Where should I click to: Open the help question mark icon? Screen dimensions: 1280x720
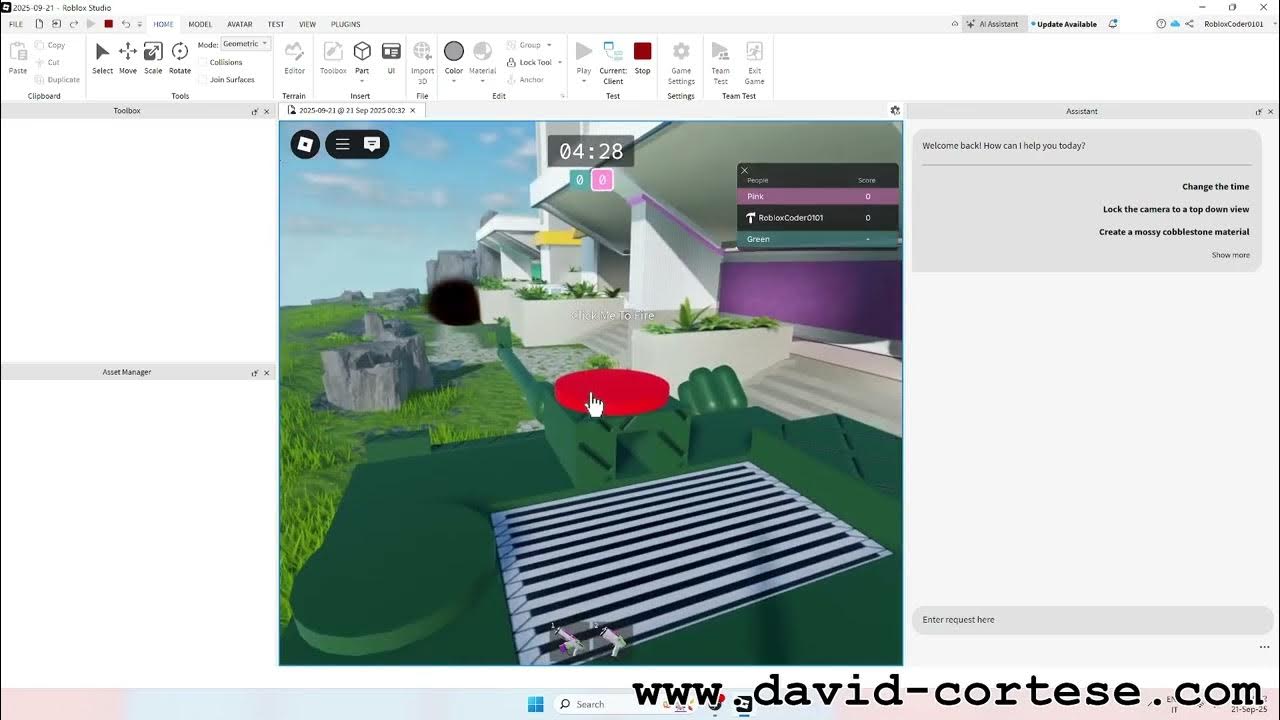tap(1160, 24)
